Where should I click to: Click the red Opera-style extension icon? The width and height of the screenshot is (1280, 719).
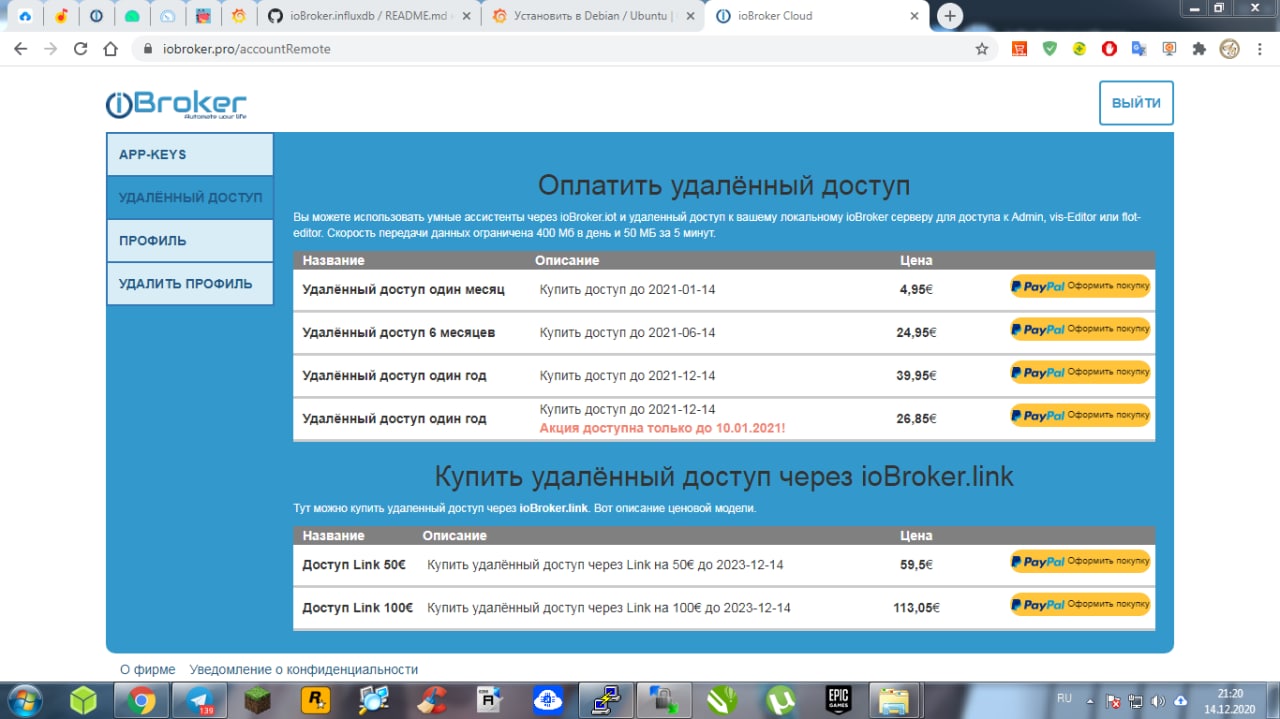(1109, 48)
